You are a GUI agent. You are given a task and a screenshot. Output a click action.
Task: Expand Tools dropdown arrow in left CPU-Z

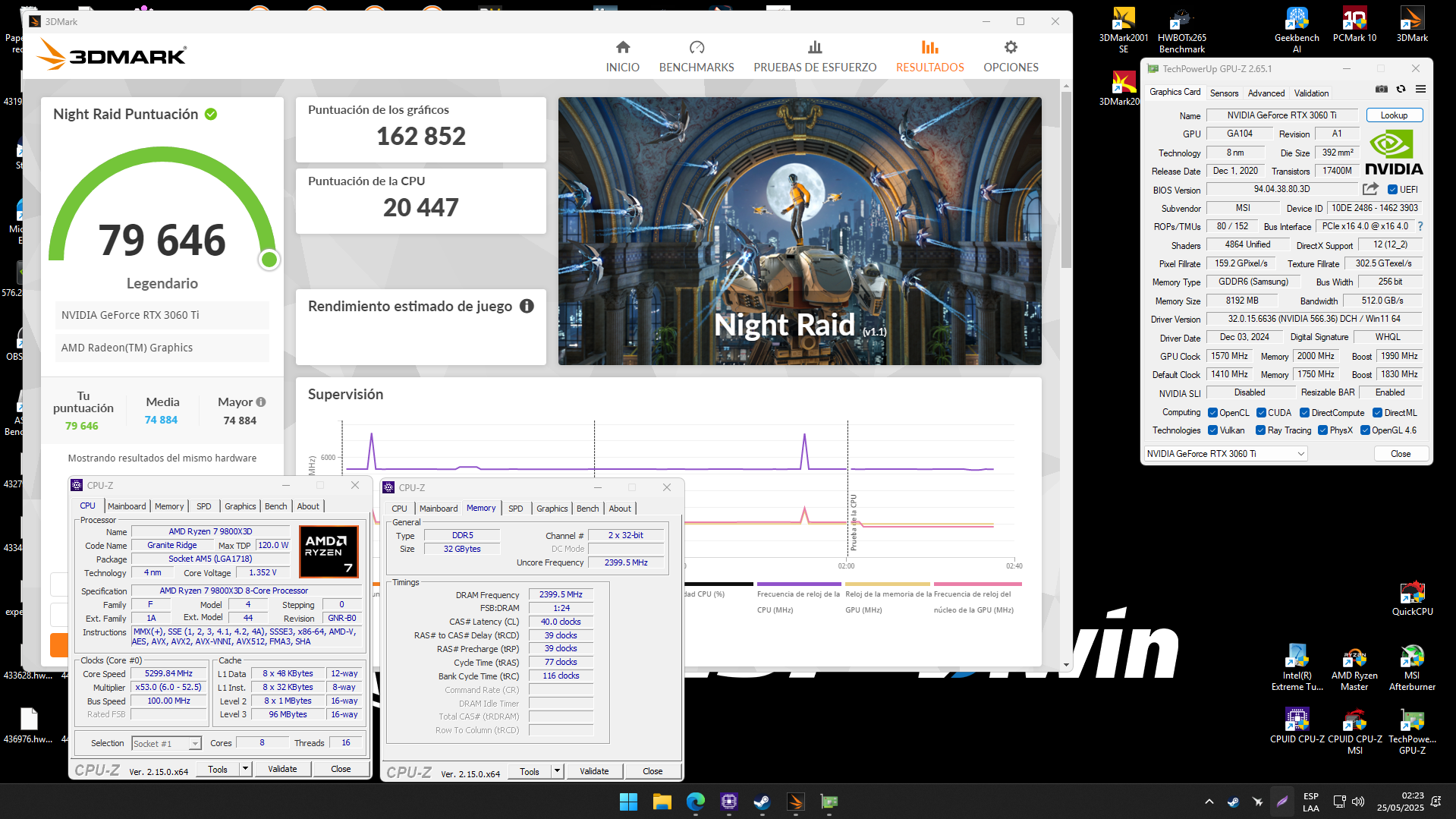[245, 769]
